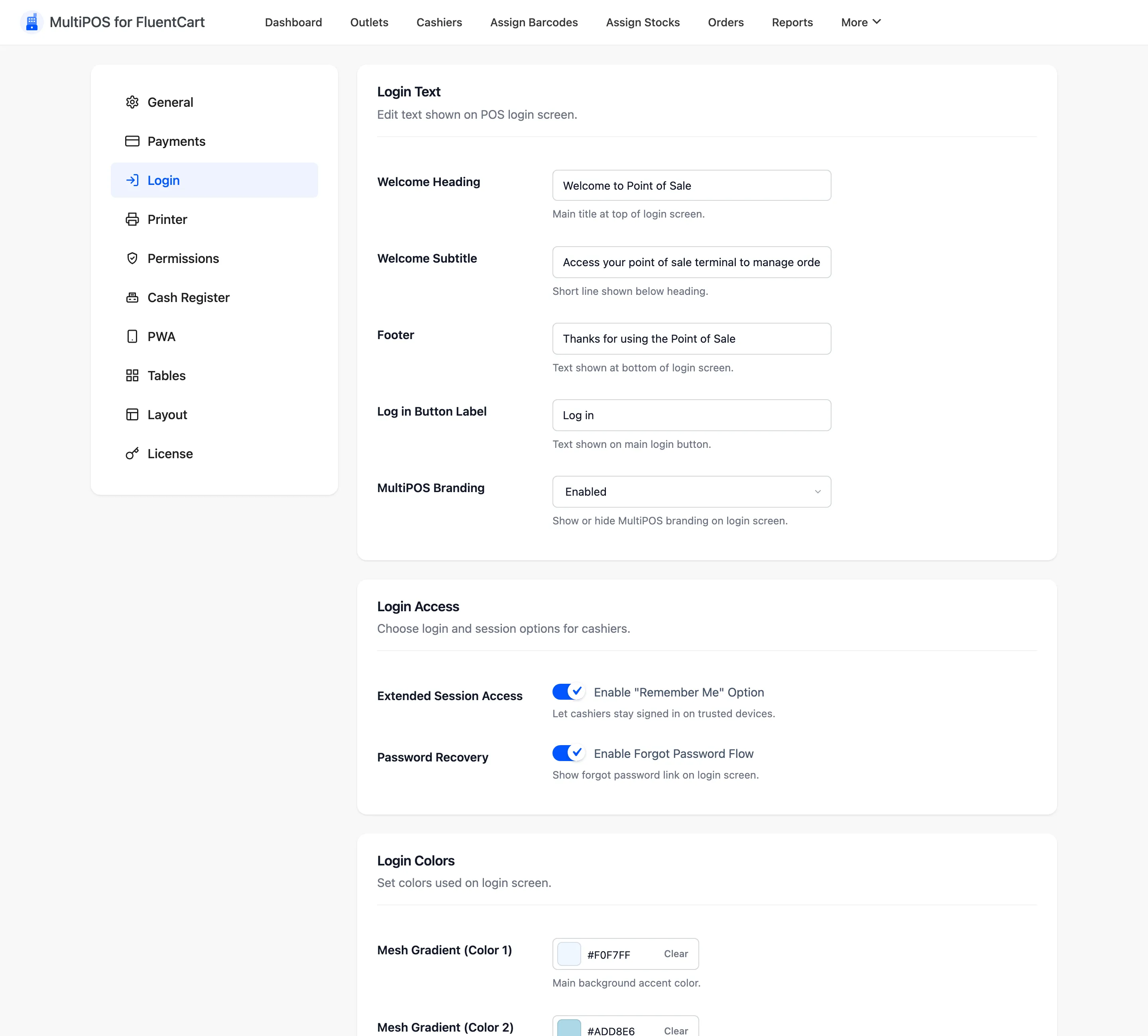1148x1036 pixels.
Task: Open Assign Barcodes in top navigation
Action: [534, 22]
